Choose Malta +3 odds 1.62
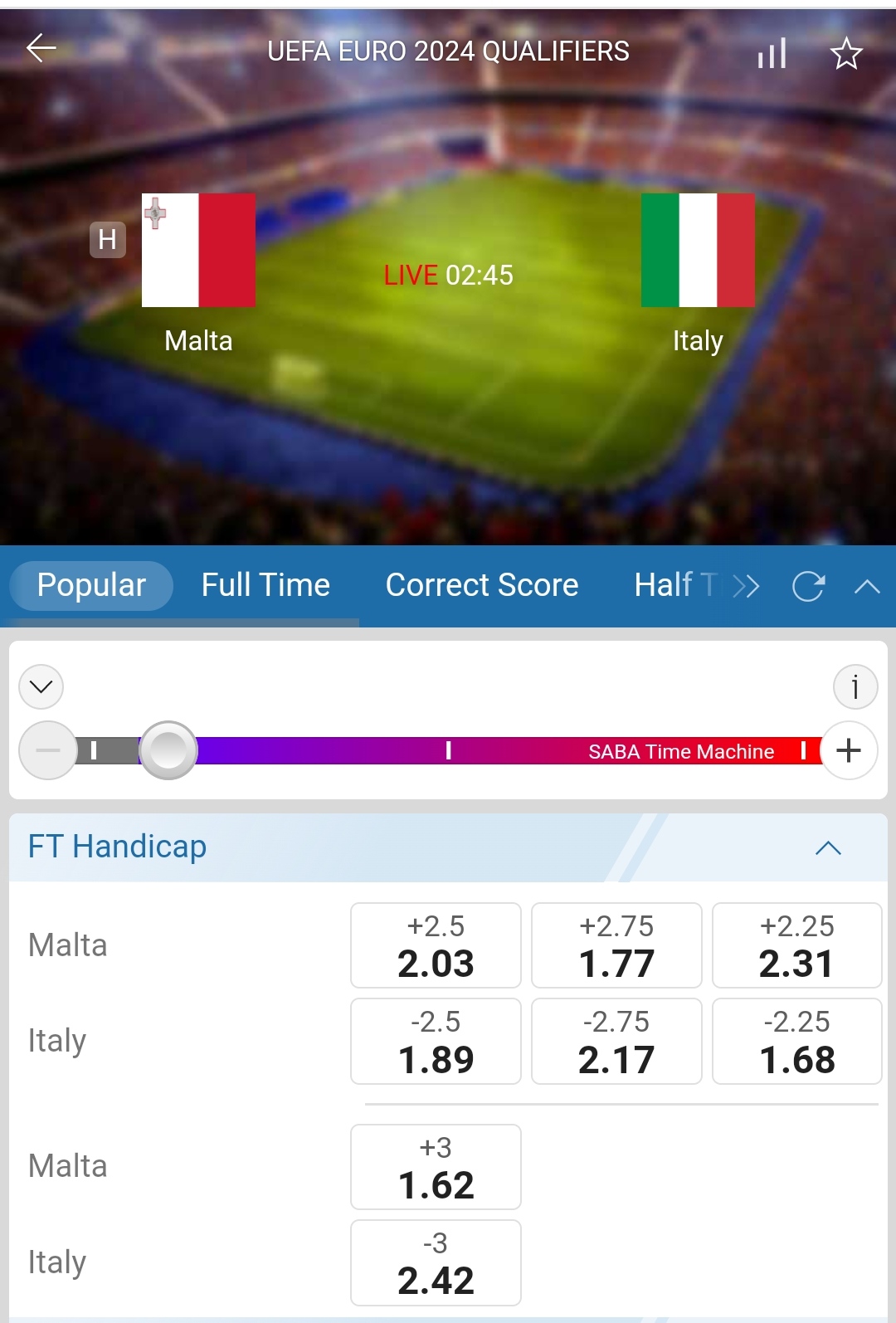Image resolution: width=896 pixels, height=1323 pixels. (x=436, y=1167)
